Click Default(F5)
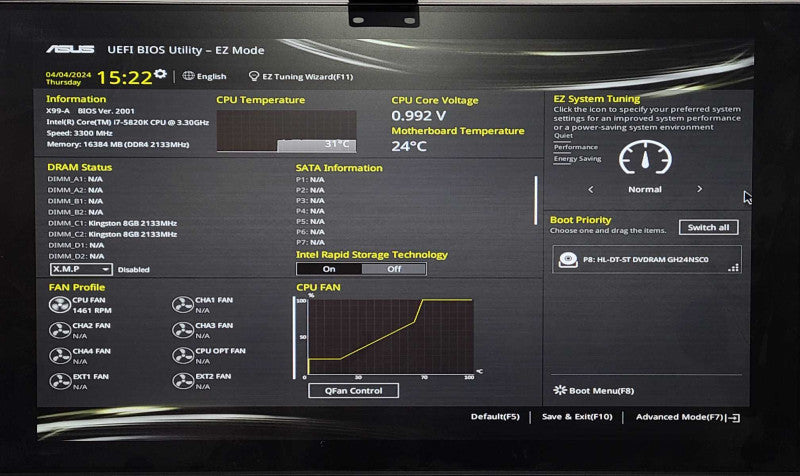The height and width of the screenshot is (476, 800). click(x=495, y=416)
